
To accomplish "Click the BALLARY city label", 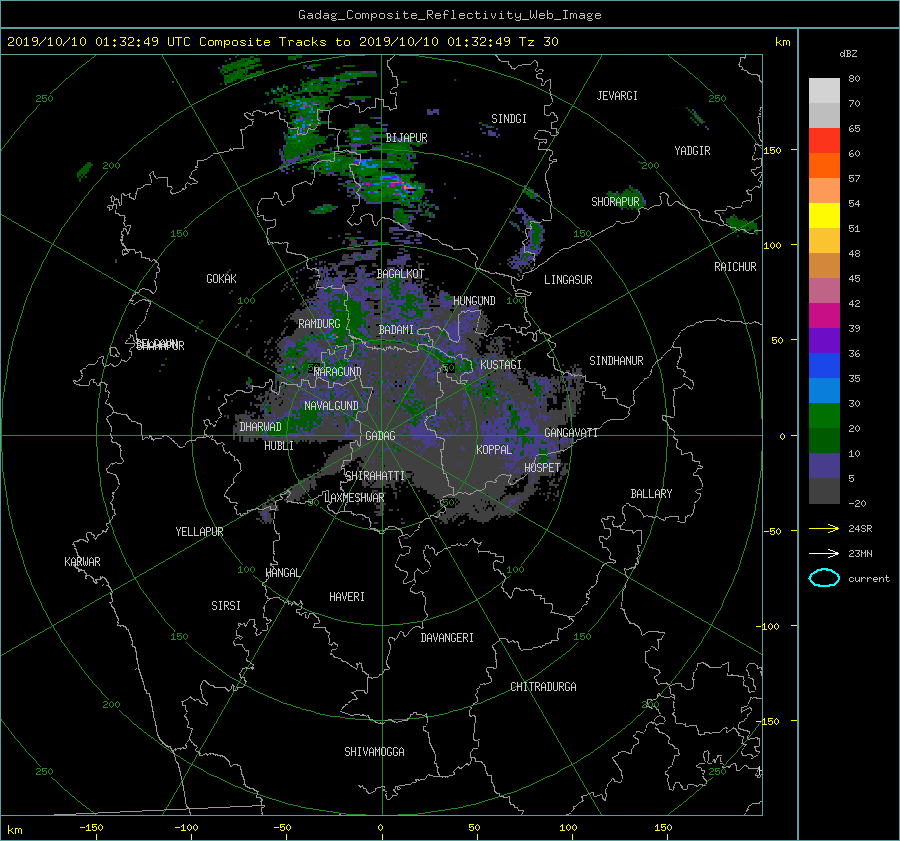I will pyautogui.click(x=651, y=494).
